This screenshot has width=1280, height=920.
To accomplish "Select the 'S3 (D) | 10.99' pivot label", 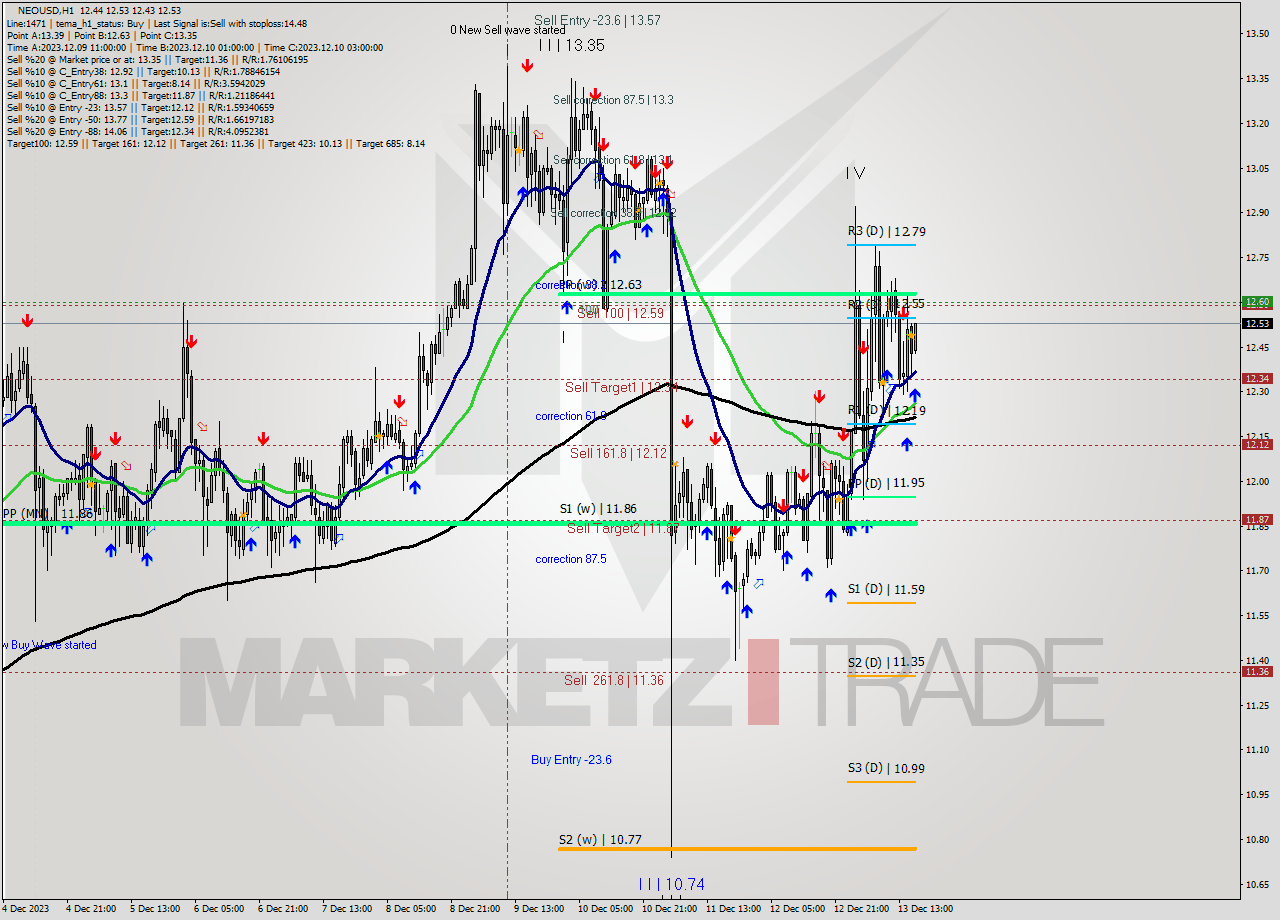I will 886,769.
